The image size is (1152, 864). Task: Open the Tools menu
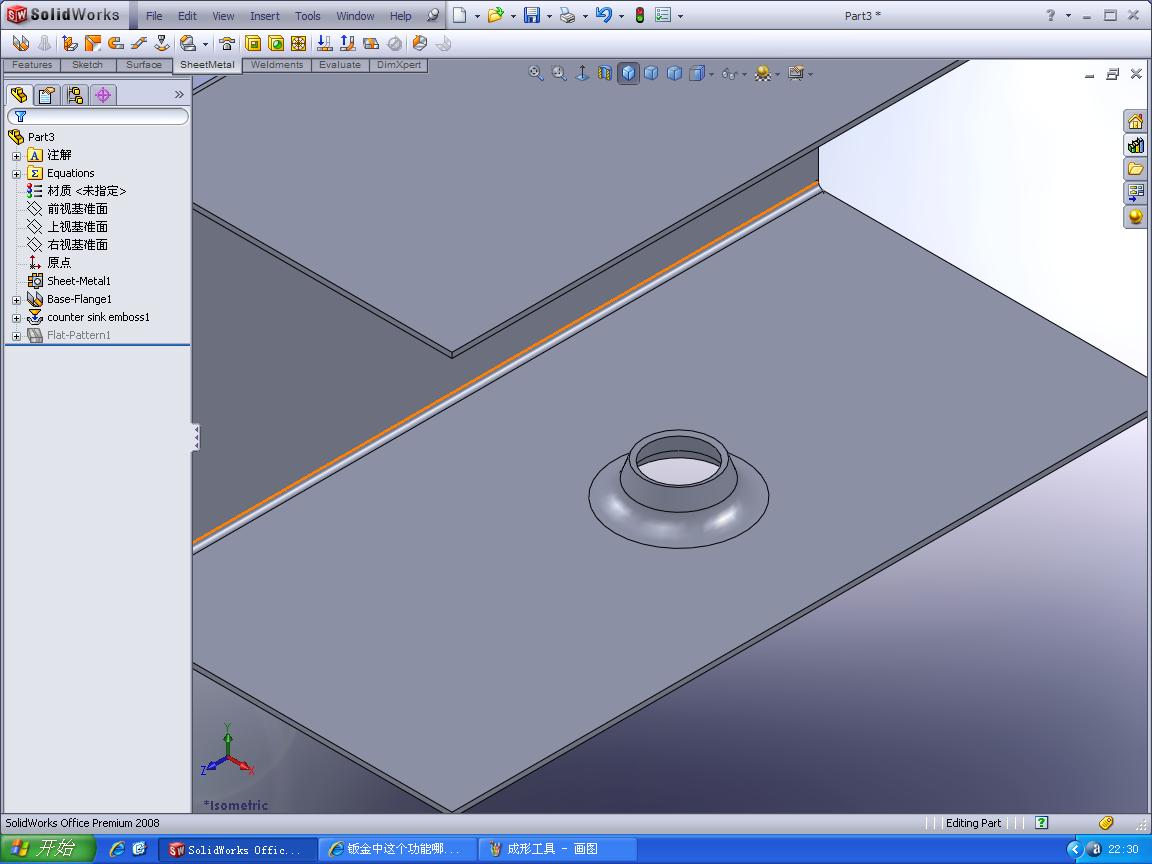(x=307, y=15)
